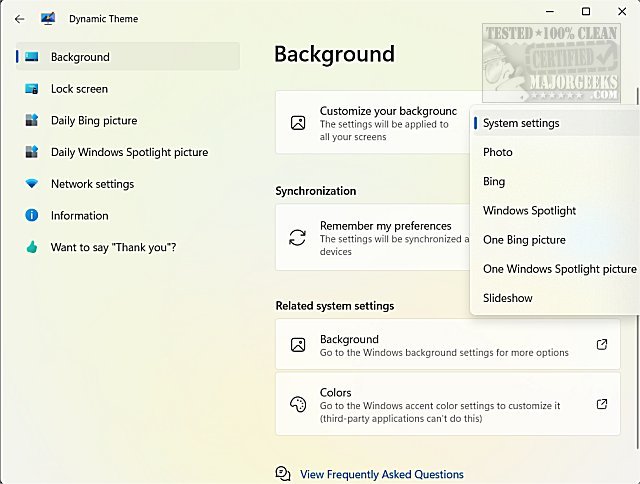Click the Network settings Wi-Fi icon
The image size is (640, 484).
coord(31,184)
